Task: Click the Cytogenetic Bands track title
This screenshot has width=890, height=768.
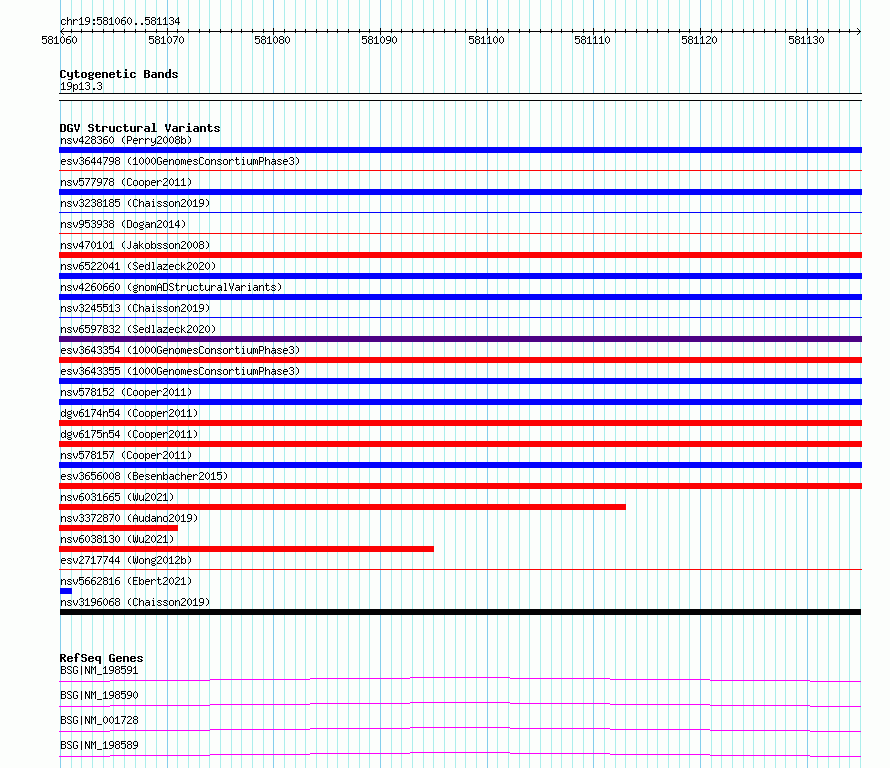Action: pyautogui.click(x=119, y=74)
